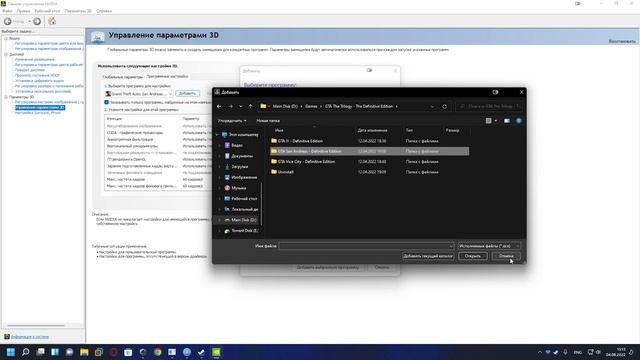Open file dialog help icon

(519, 121)
